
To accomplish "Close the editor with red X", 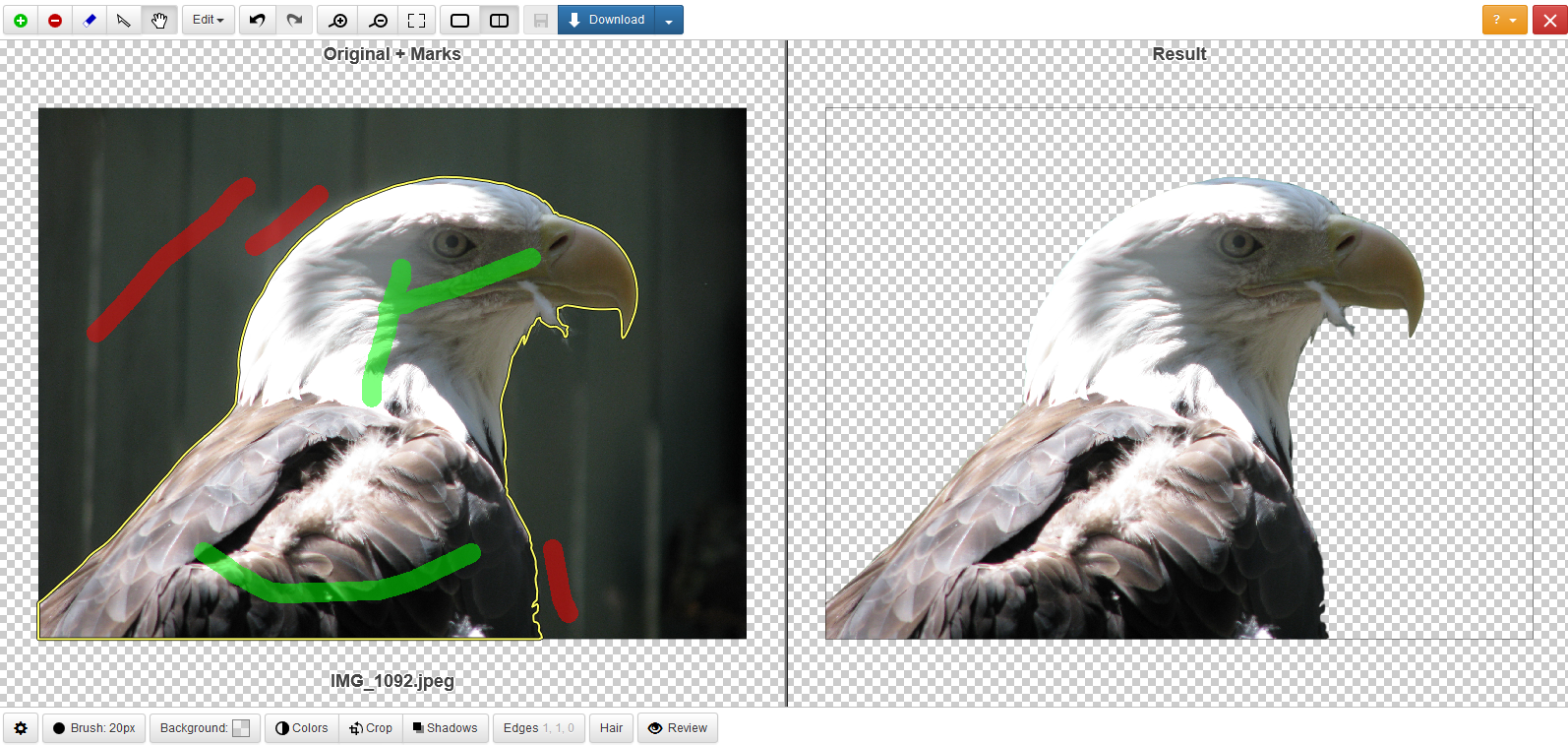I will (1549, 20).
